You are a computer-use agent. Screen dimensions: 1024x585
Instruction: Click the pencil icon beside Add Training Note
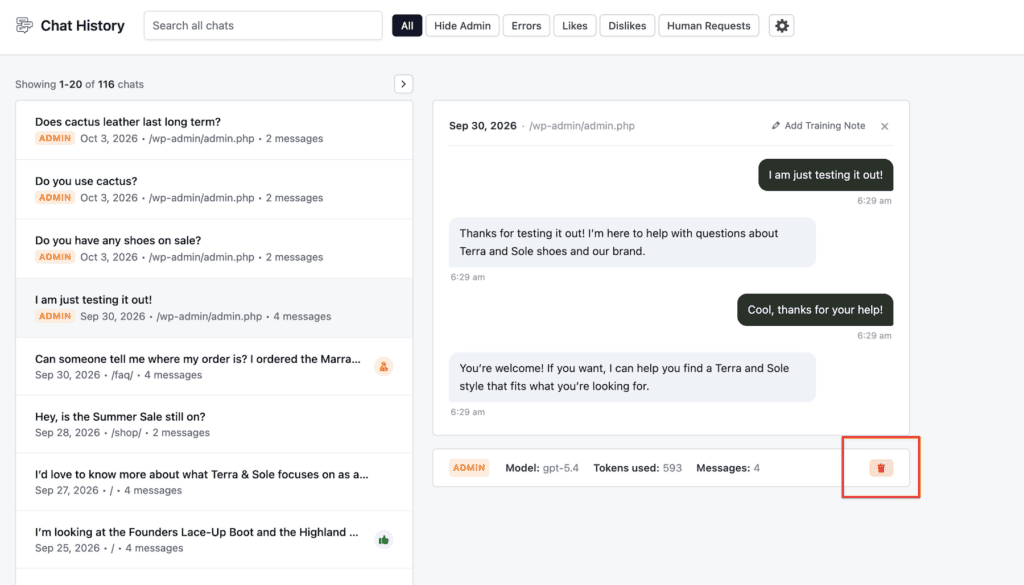(776, 126)
